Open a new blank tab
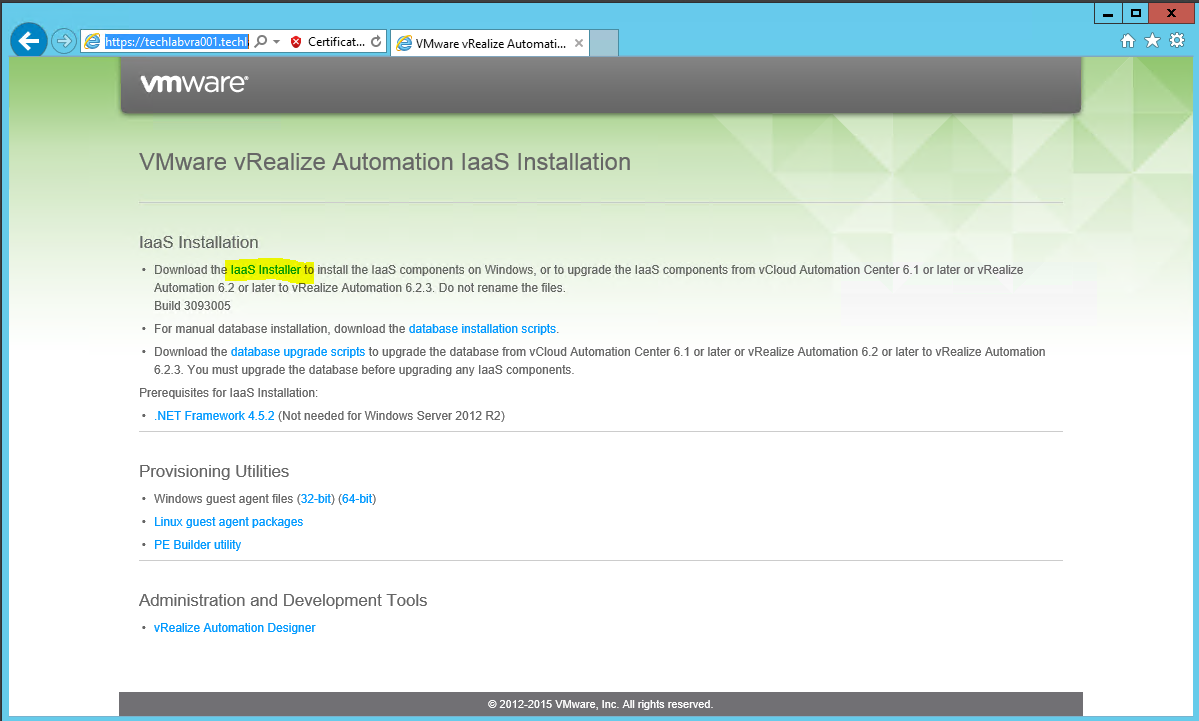The width and height of the screenshot is (1199, 721). point(604,43)
